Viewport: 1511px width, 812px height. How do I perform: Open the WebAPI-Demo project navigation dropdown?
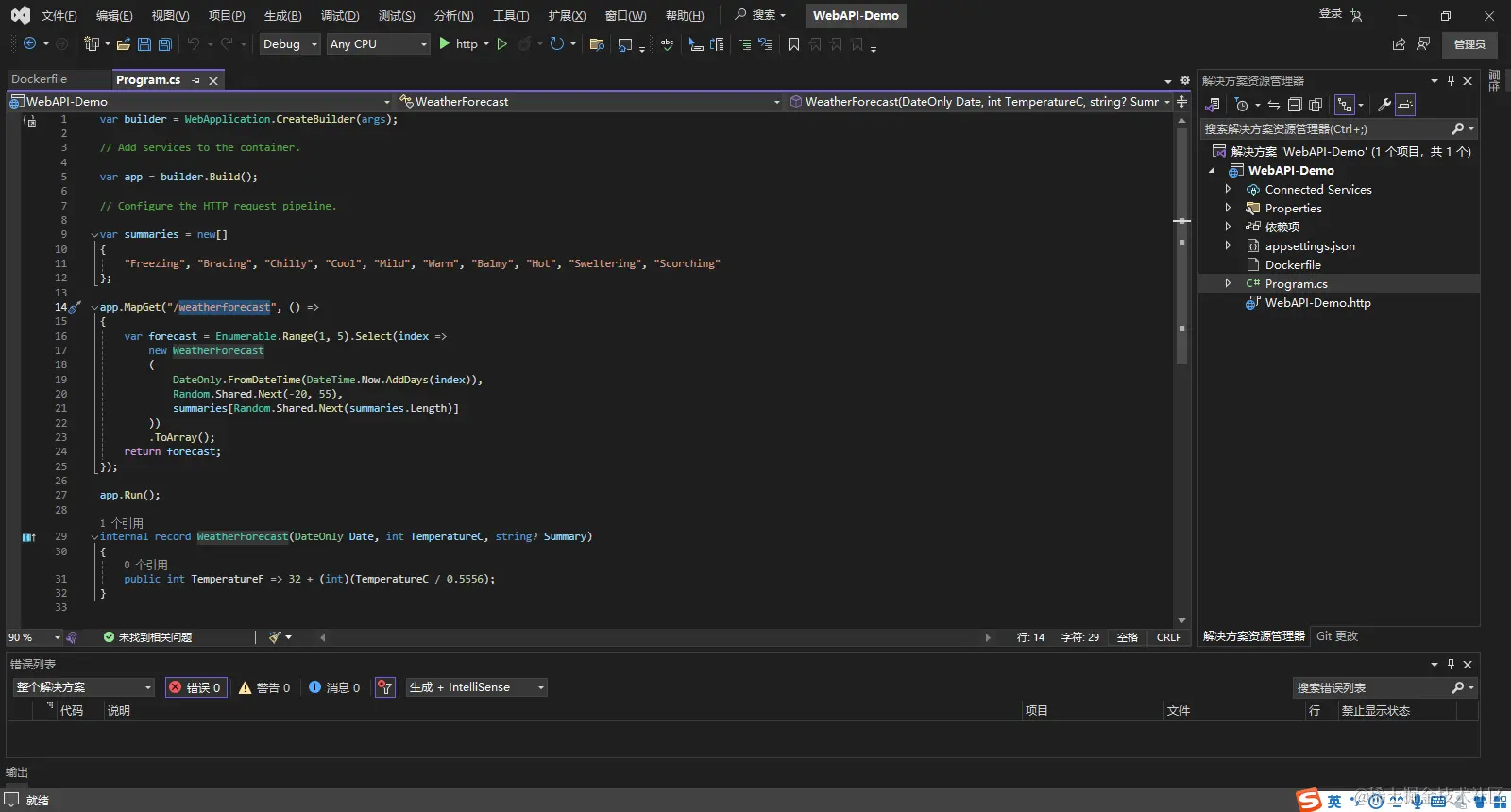click(x=199, y=101)
